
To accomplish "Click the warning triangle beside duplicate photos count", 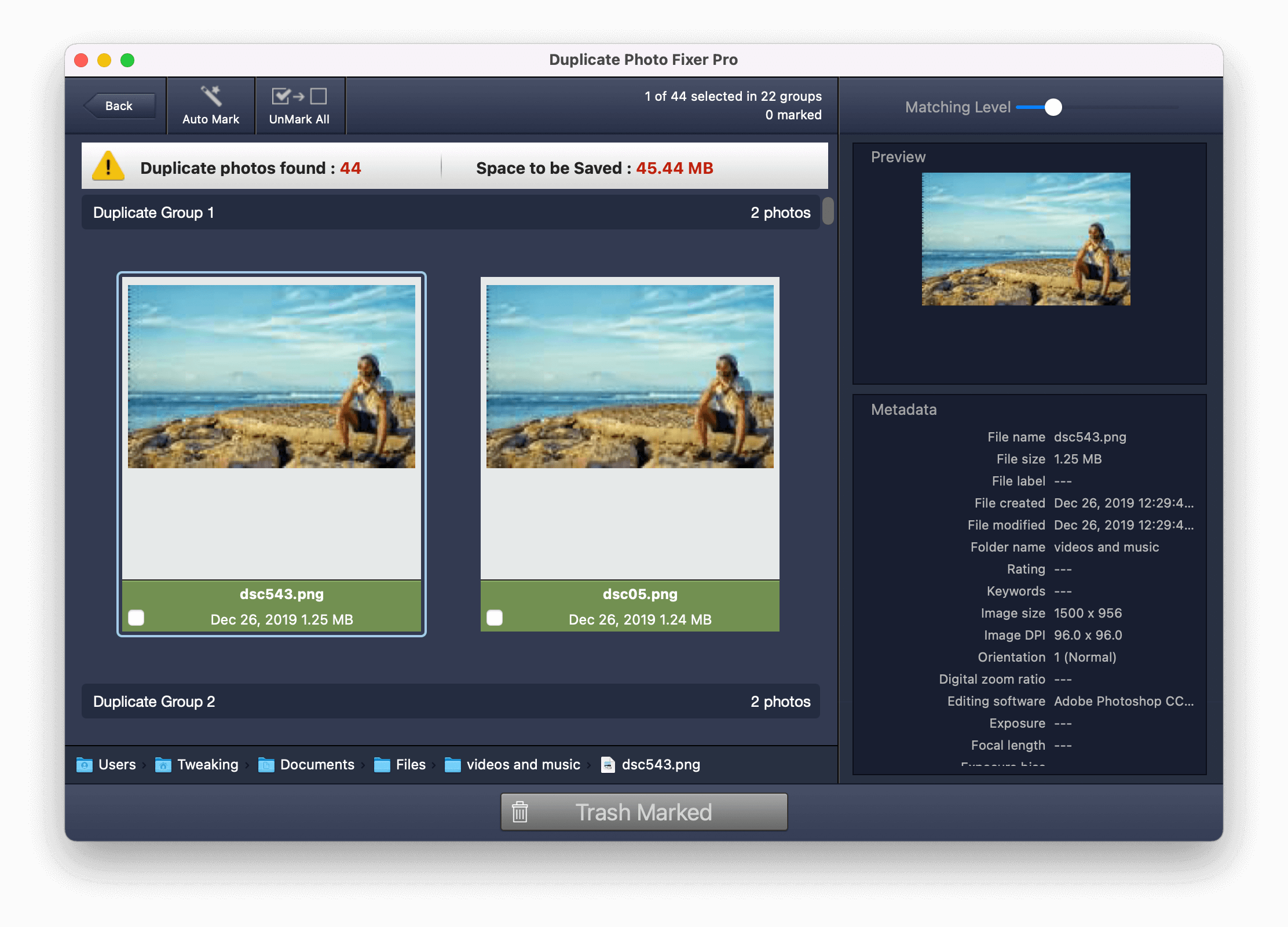I will pyautogui.click(x=108, y=167).
